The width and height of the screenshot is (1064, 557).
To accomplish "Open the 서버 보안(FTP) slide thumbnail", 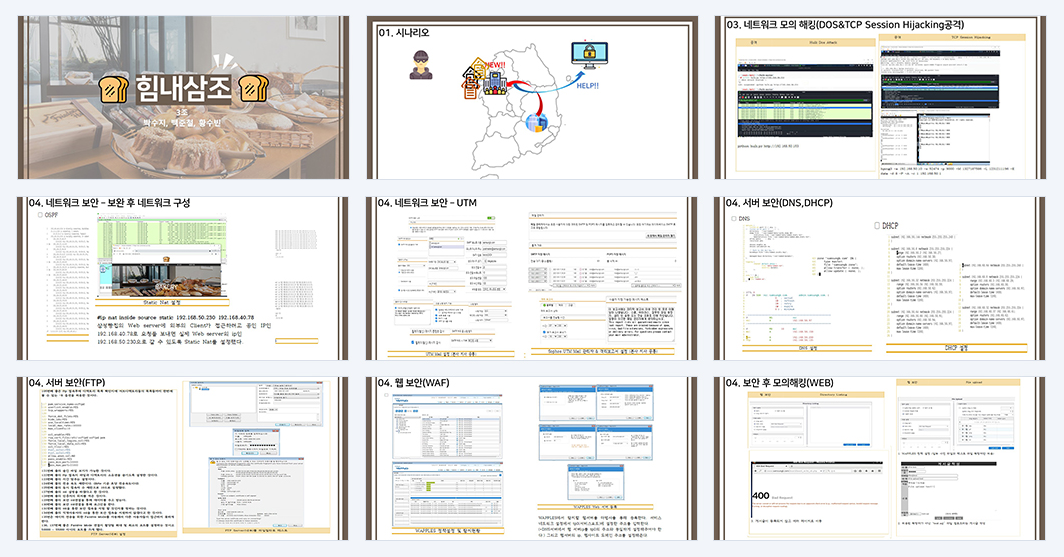I will point(183,459).
